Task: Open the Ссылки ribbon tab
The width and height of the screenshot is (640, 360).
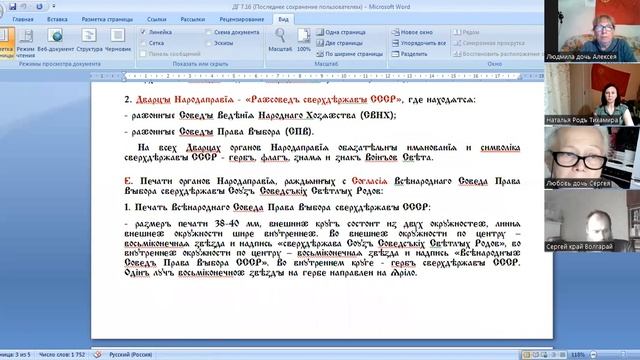Action: click(x=157, y=19)
